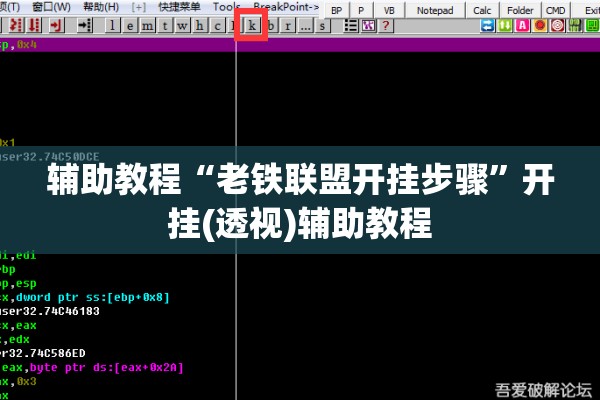This screenshot has width=600, height=400.
Task: Click the Trace over toolbar icon
Action: coord(34,26)
